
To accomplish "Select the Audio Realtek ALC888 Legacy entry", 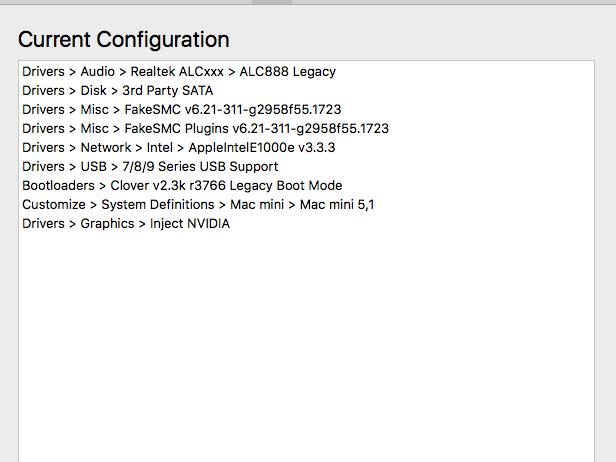I will 179,72.
